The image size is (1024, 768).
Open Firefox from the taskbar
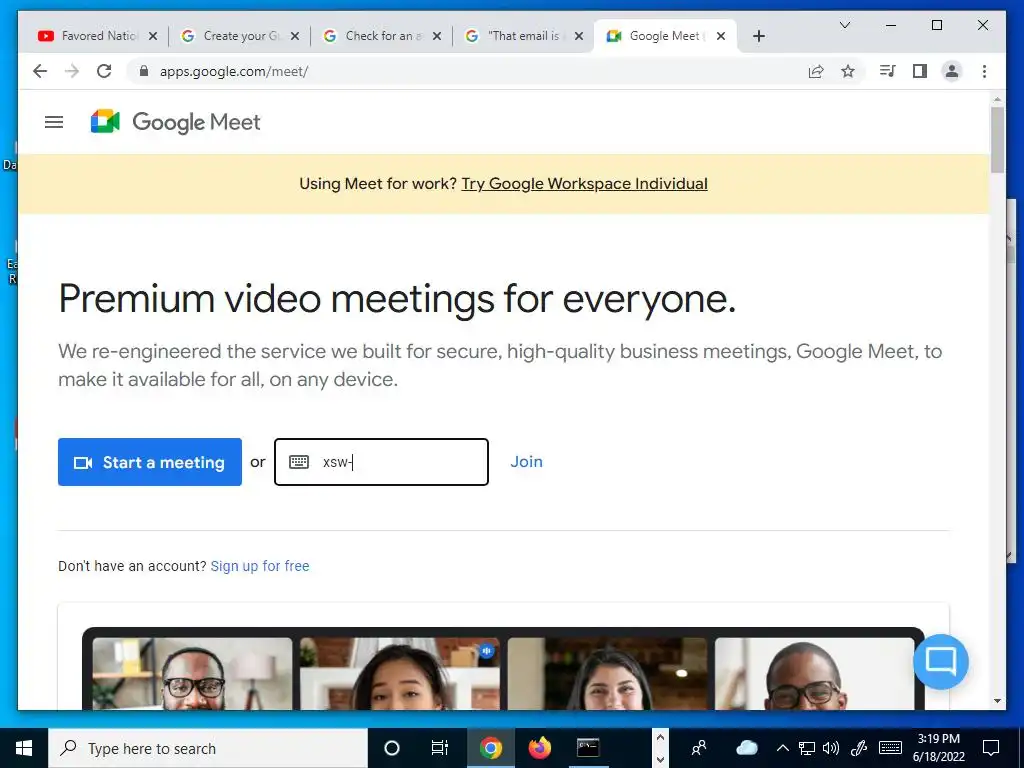[x=539, y=748]
